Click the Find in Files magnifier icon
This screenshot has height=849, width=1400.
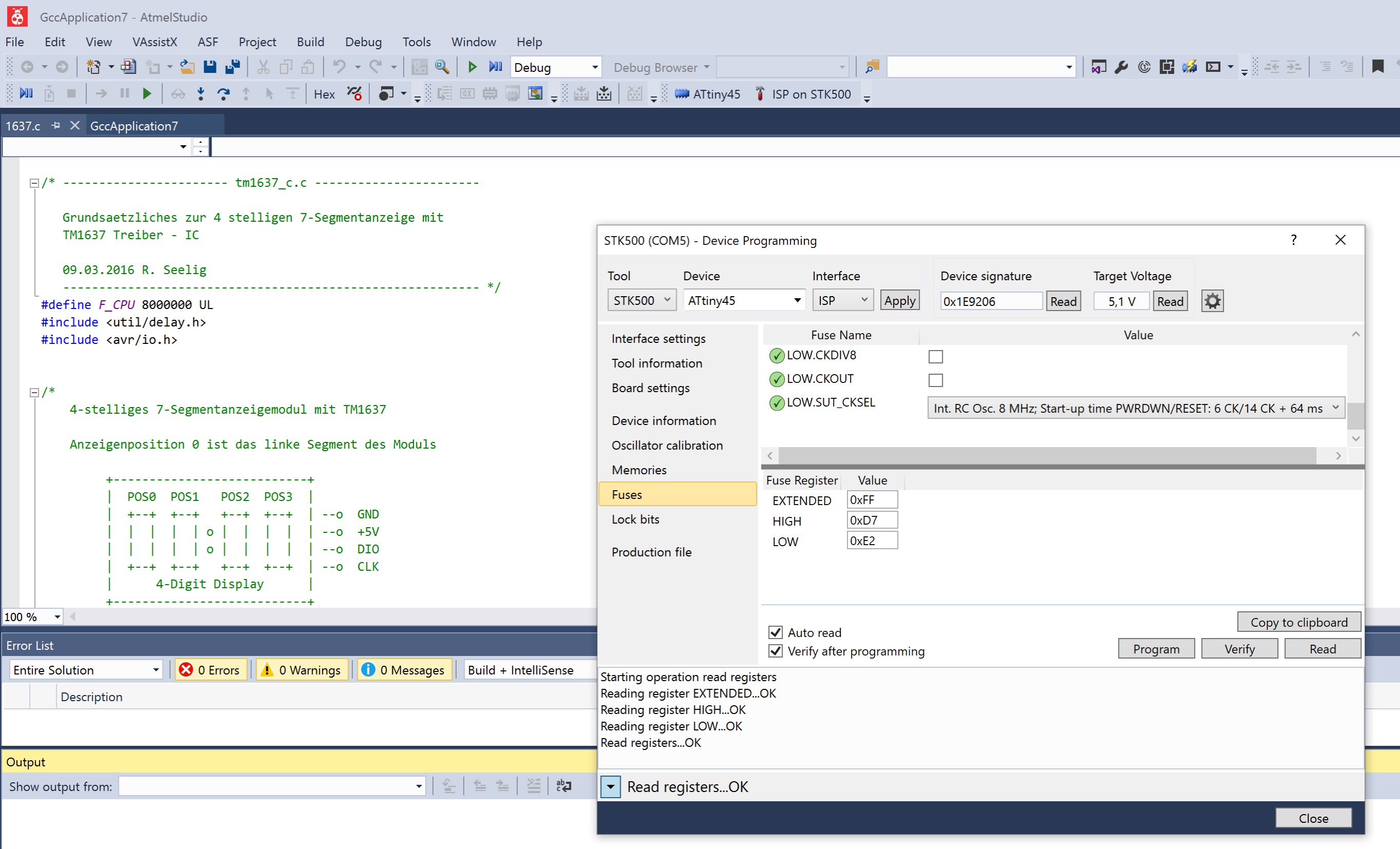(x=442, y=67)
